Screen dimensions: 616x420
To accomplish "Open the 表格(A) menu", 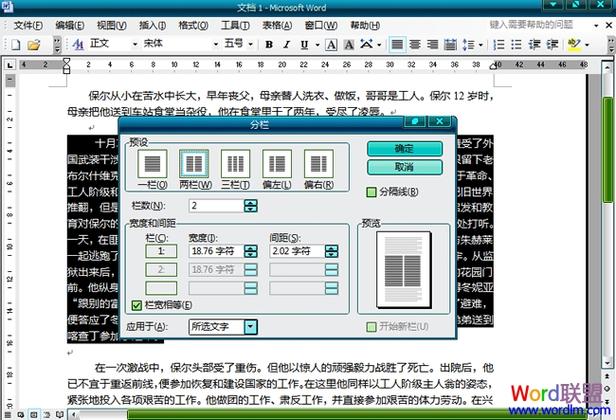I will [x=277, y=26].
